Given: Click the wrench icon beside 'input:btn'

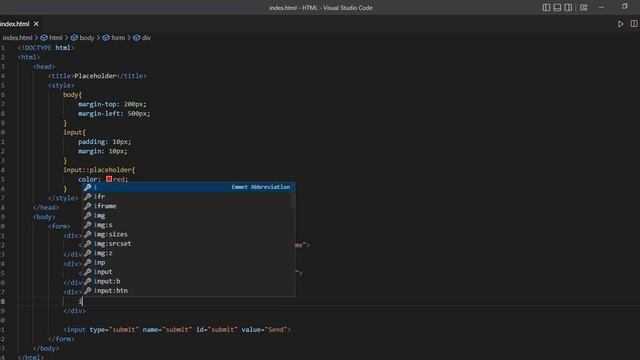Looking at the screenshot, I should pos(87,290).
